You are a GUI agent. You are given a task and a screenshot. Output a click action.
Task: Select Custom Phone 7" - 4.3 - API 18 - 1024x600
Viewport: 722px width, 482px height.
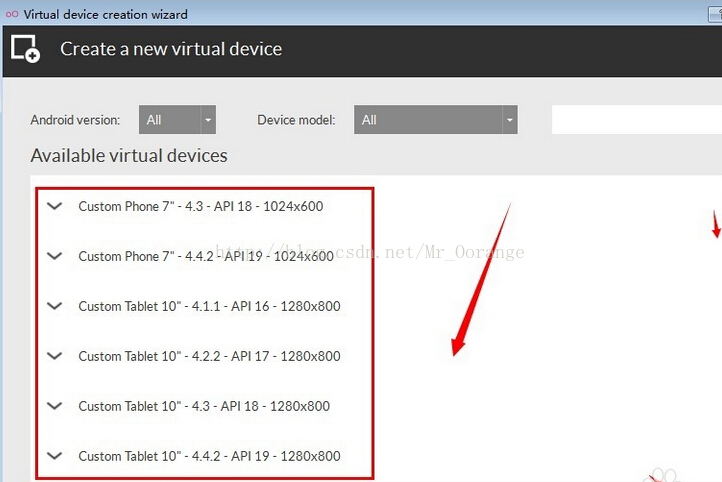point(201,206)
